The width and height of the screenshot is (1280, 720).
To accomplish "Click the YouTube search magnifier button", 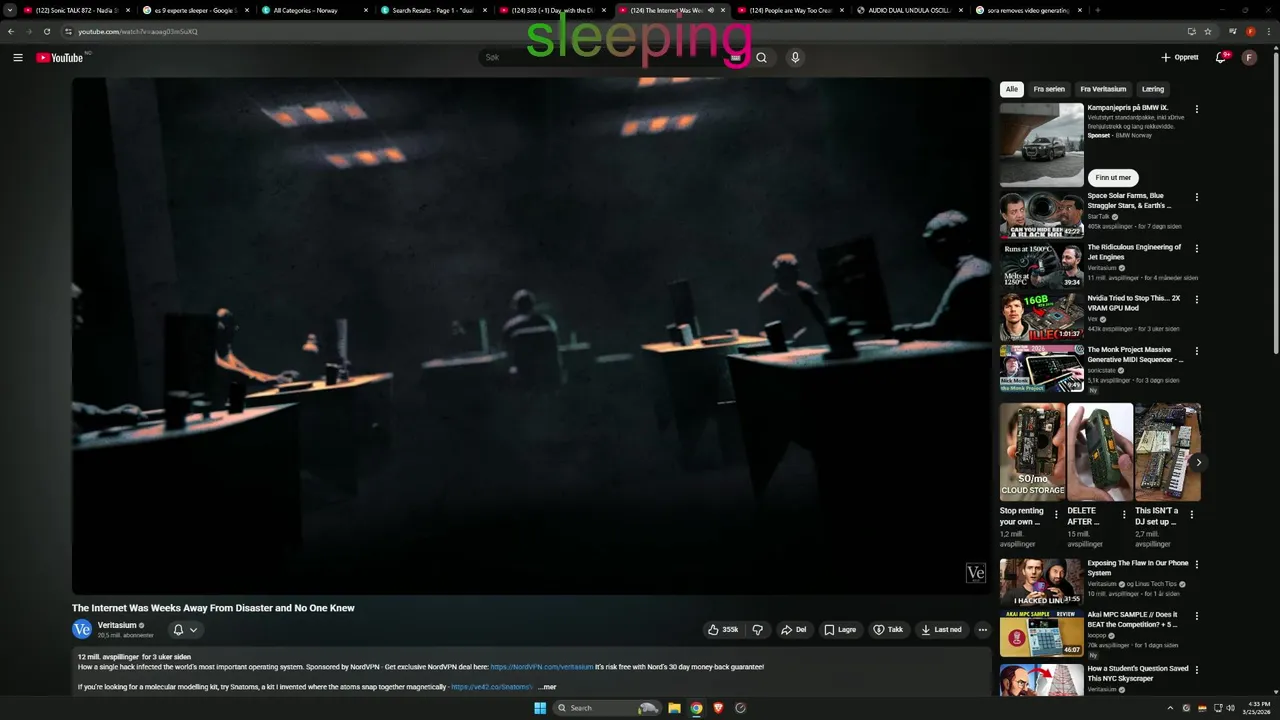I will tap(761, 58).
